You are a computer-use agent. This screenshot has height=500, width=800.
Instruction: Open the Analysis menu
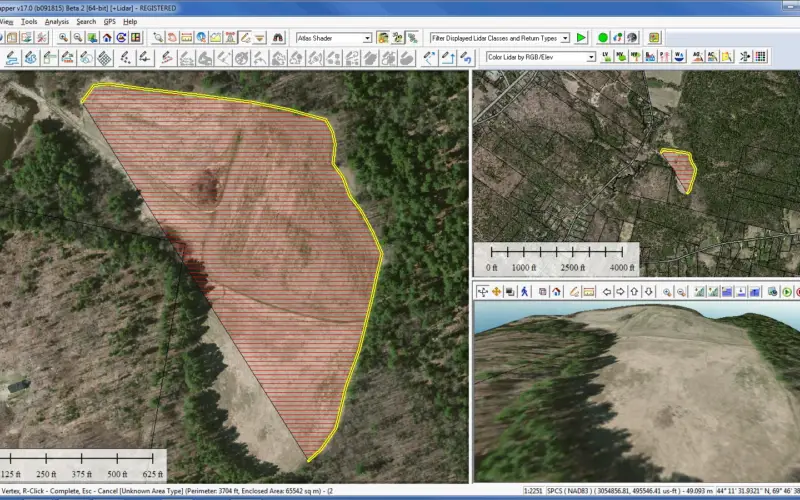coord(57,21)
